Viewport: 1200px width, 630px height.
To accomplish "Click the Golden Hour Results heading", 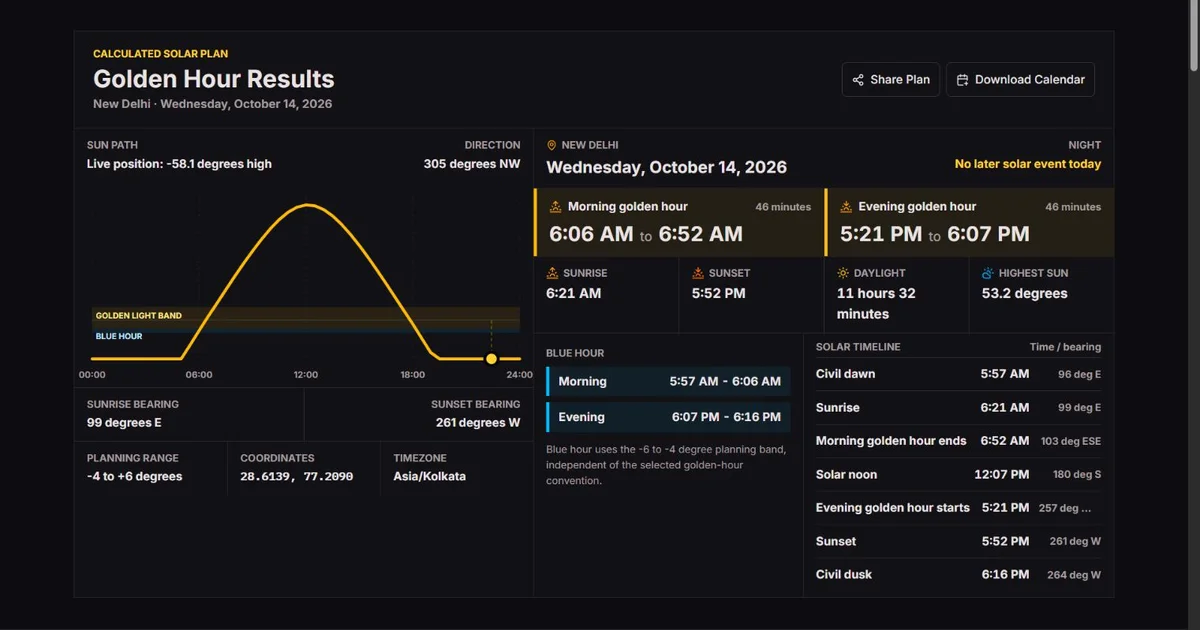I will click(214, 79).
